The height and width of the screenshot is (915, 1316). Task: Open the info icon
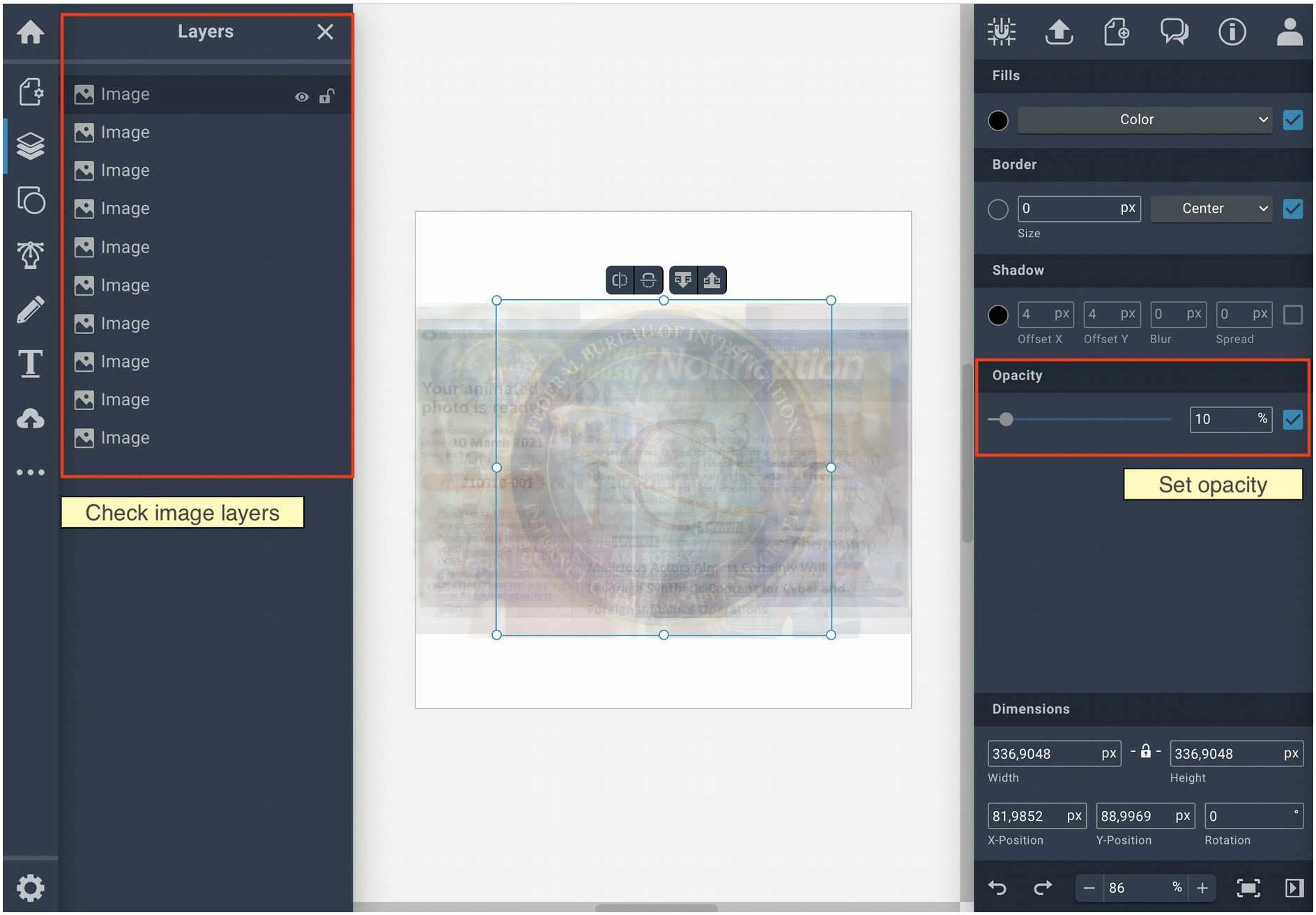coord(1232,32)
